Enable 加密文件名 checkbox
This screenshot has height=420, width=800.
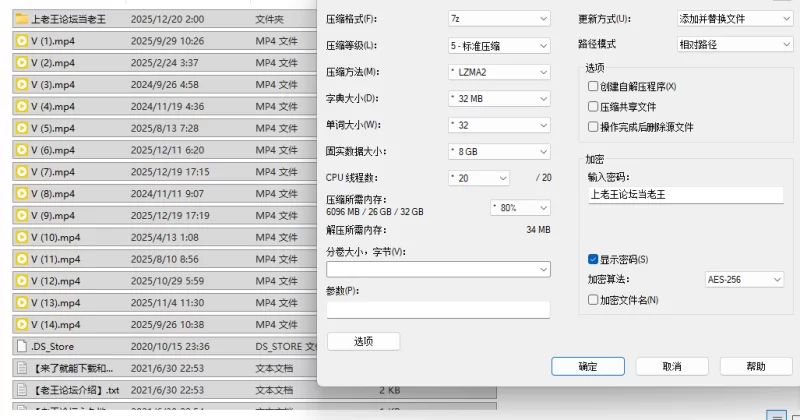coord(593,300)
